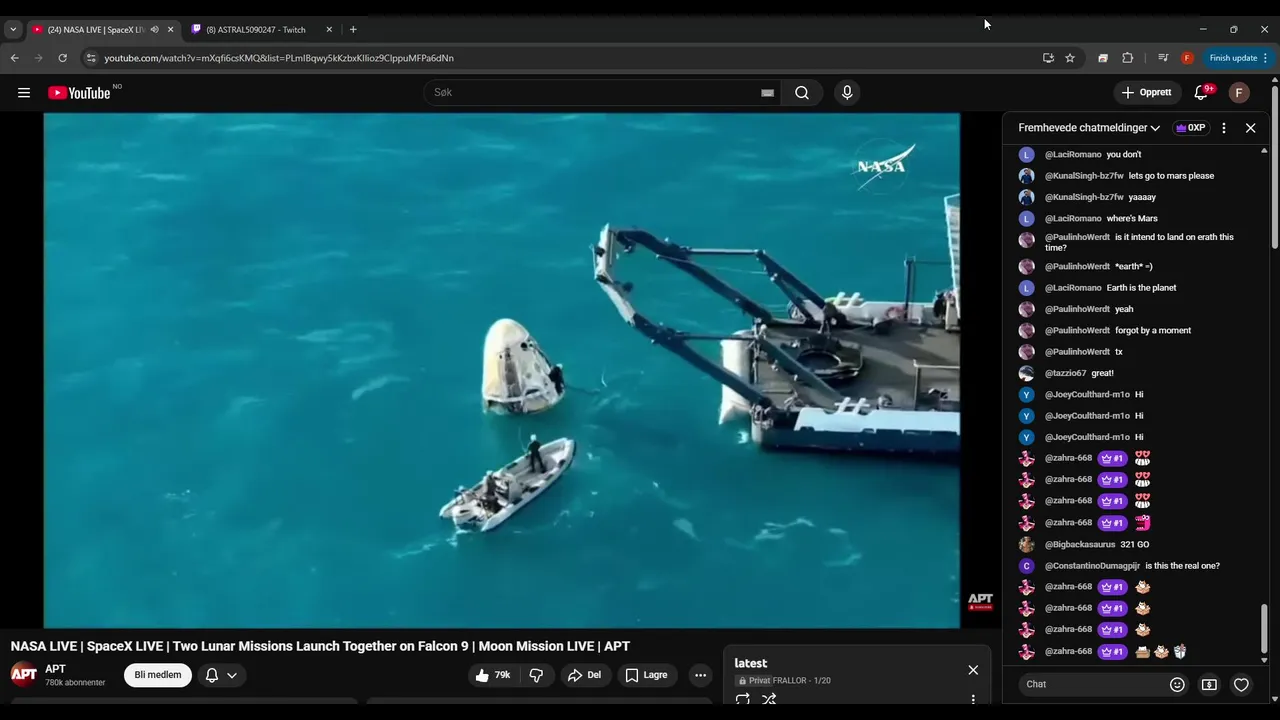Open more actions under the video
This screenshot has width=1280, height=720.
coord(700,675)
